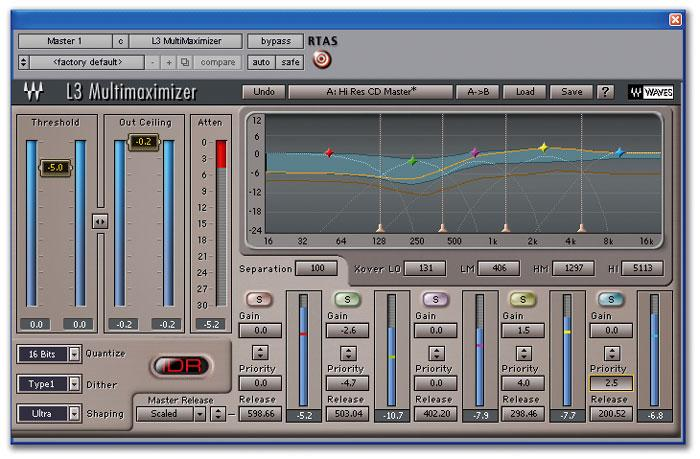Solo the red low band
The image size is (700, 459).
tap(259, 299)
